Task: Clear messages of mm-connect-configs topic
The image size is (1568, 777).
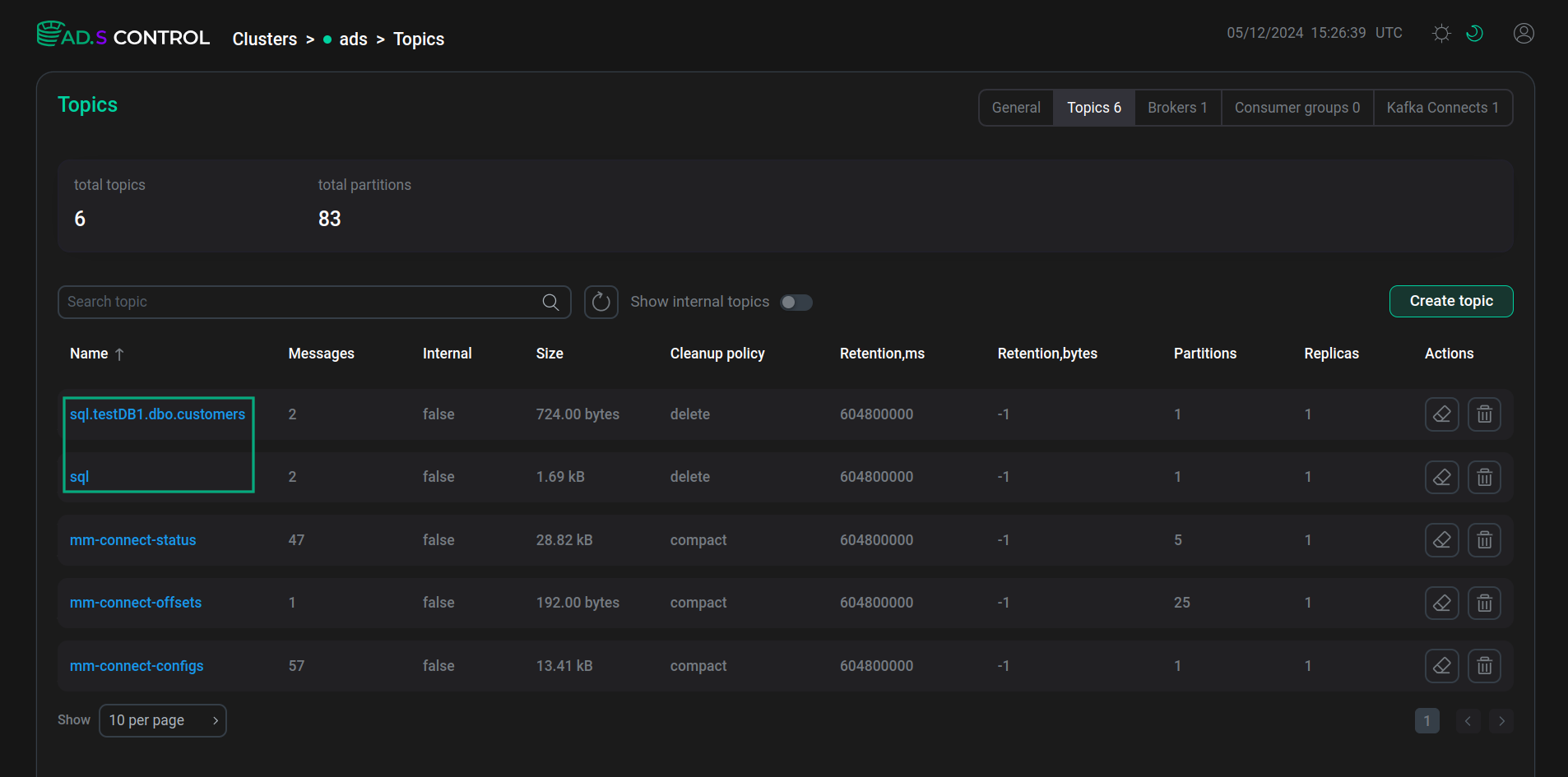Action: 1442,666
